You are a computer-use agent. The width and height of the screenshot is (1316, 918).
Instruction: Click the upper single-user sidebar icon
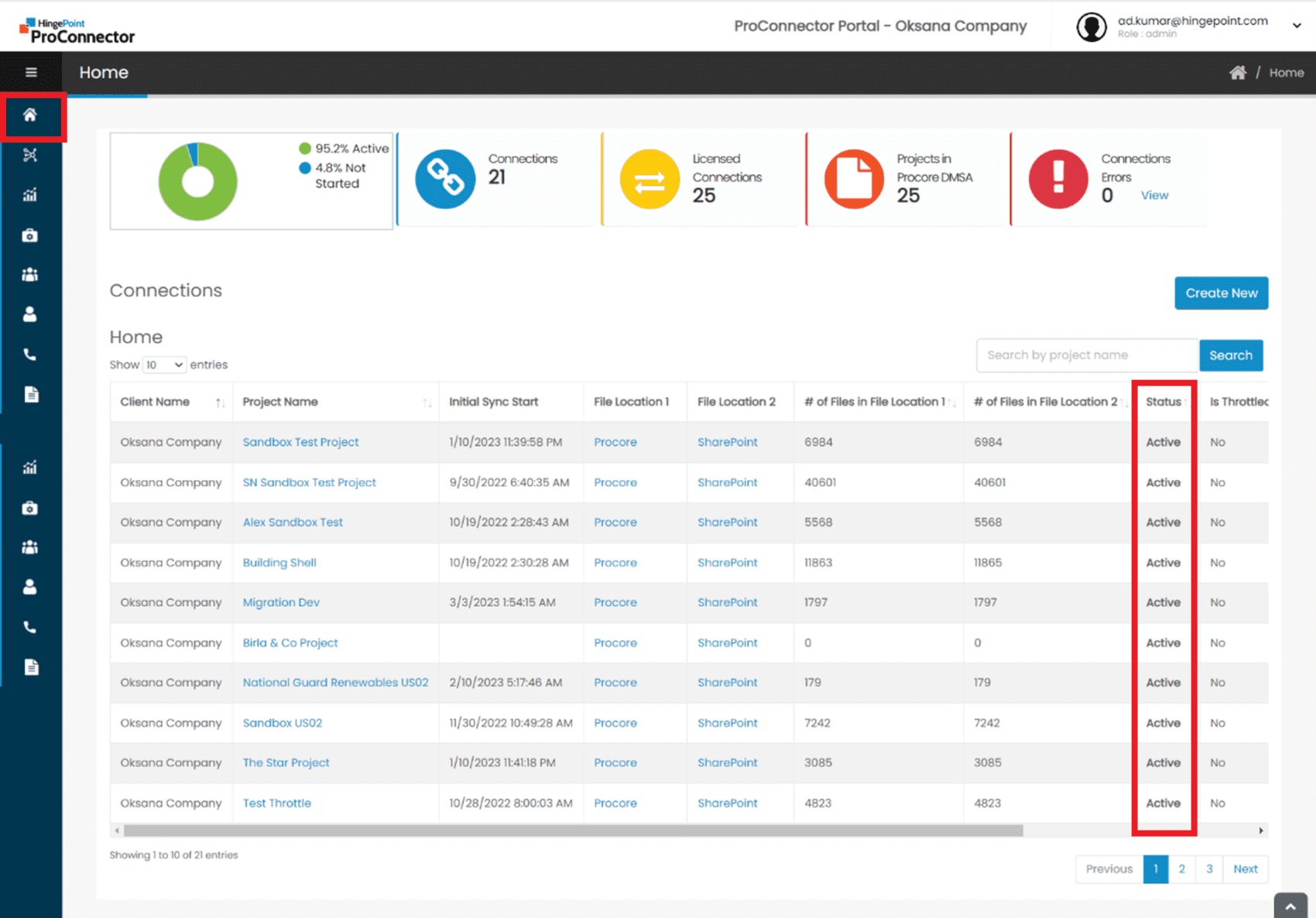(30, 314)
